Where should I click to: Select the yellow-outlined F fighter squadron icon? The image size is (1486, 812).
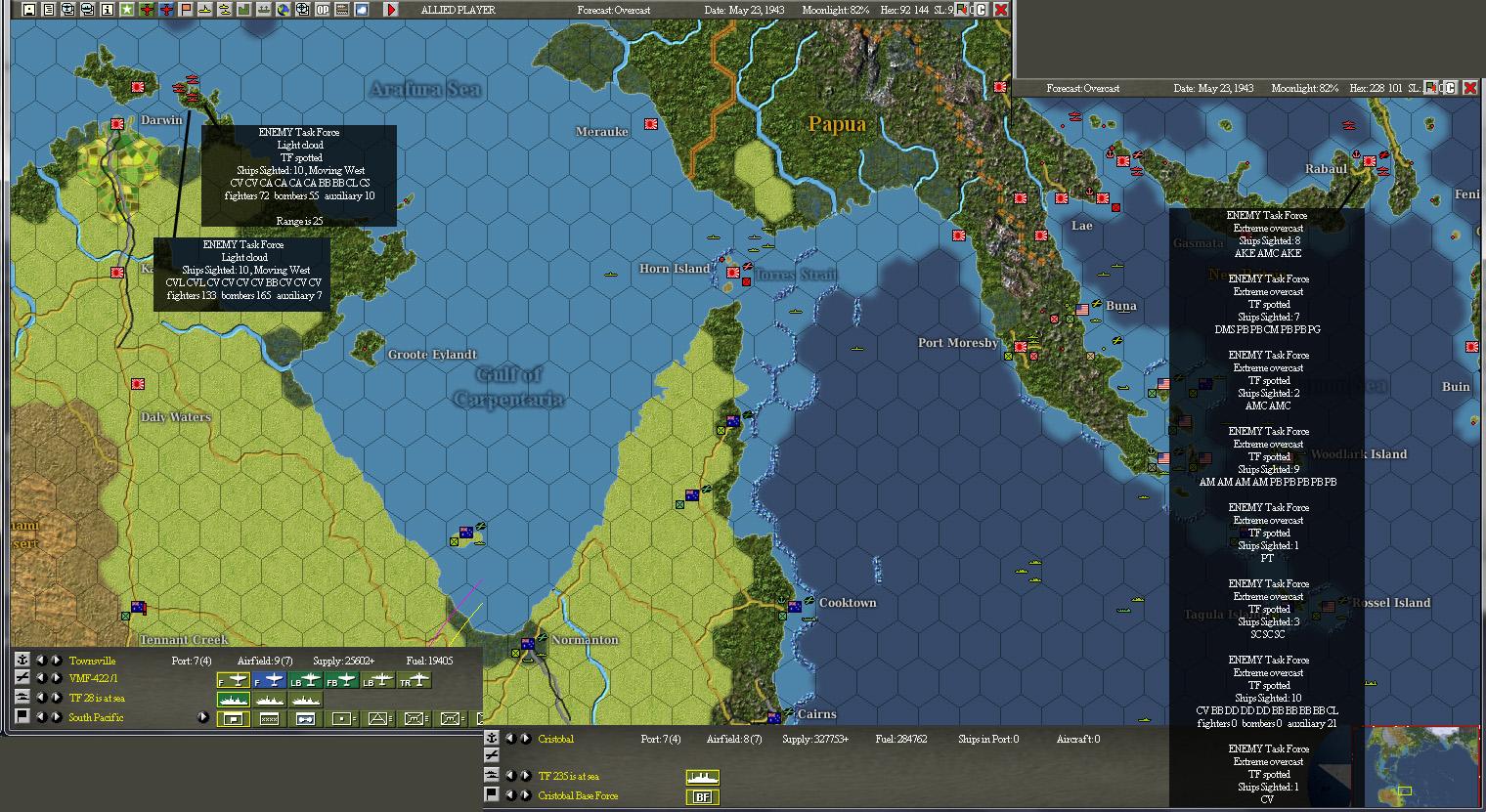tap(233, 680)
